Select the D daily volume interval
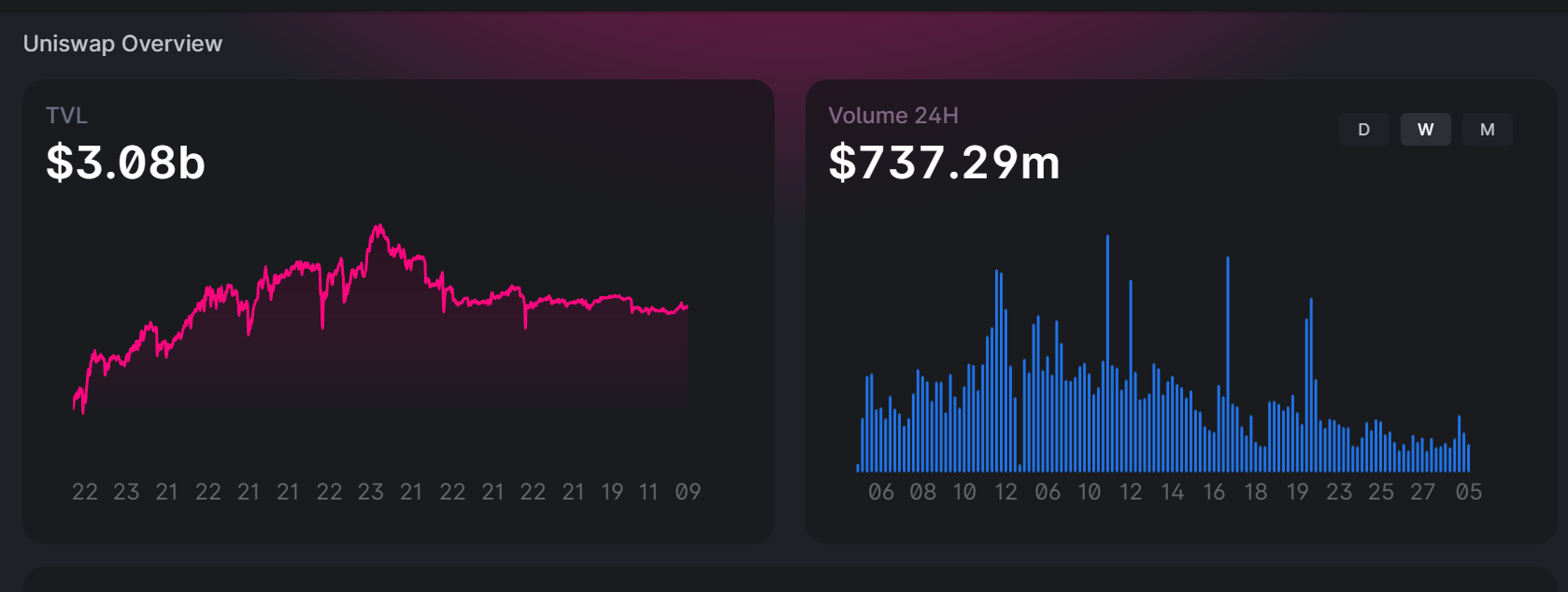 [x=1363, y=130]
